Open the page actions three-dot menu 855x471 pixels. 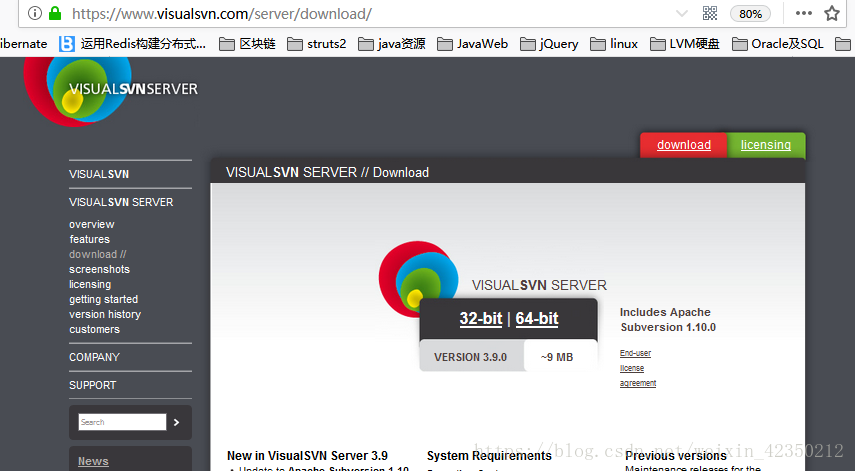(803, 13)
